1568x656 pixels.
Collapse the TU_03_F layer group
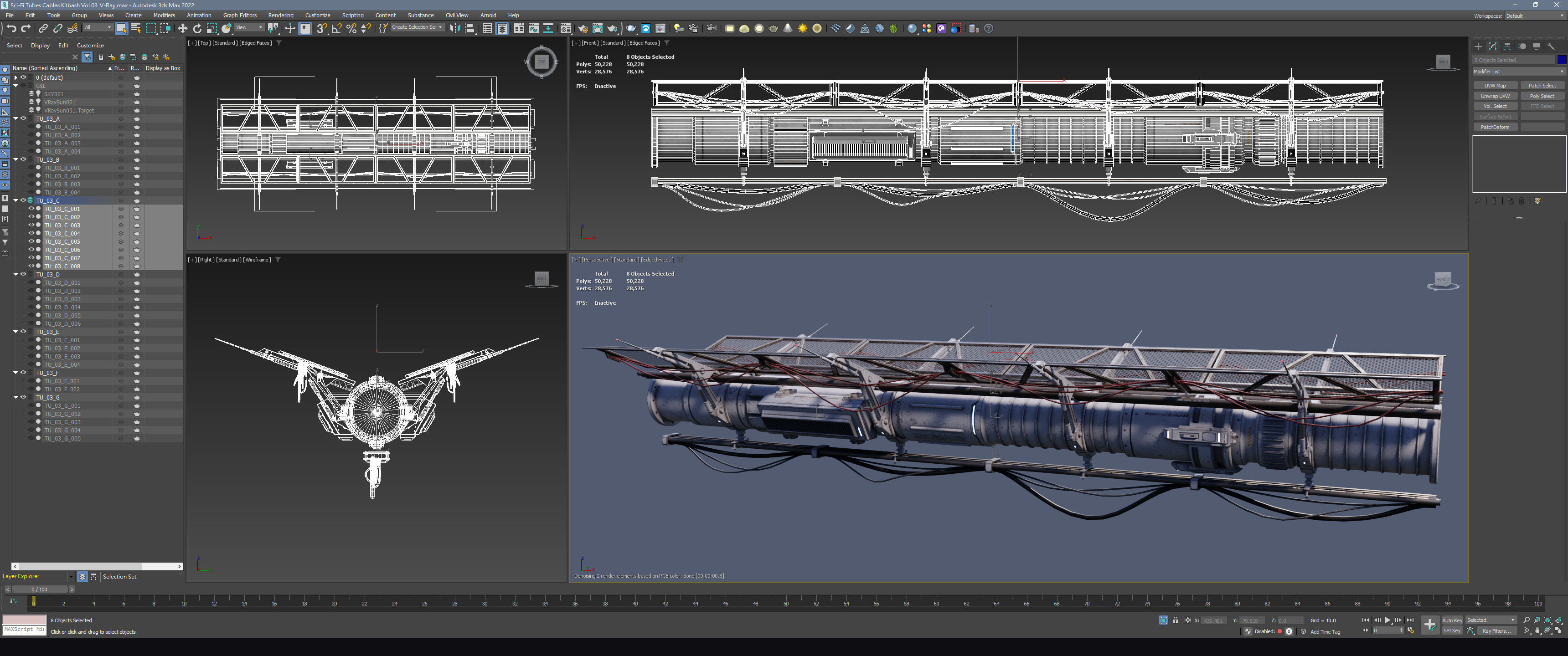15,373
